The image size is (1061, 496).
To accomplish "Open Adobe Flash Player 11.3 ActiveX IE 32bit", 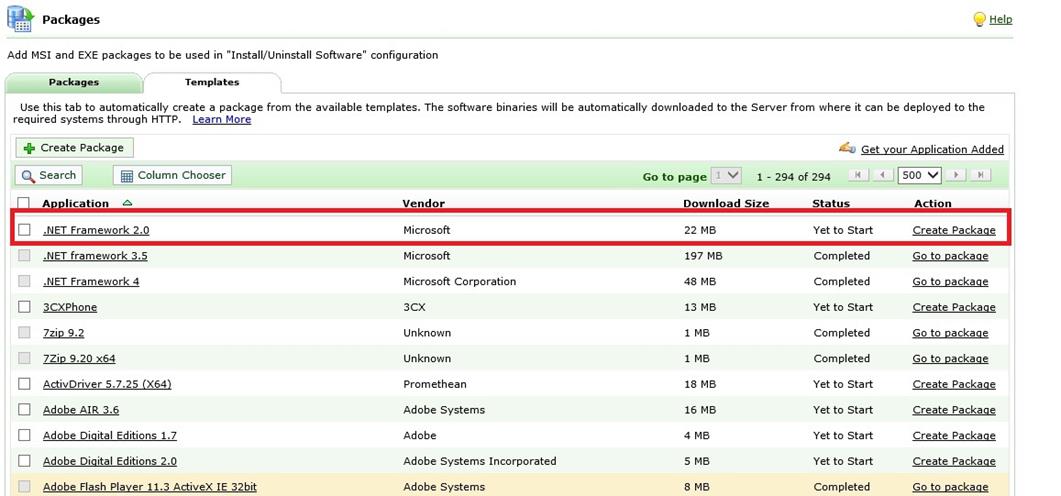I will pos(150,487).
